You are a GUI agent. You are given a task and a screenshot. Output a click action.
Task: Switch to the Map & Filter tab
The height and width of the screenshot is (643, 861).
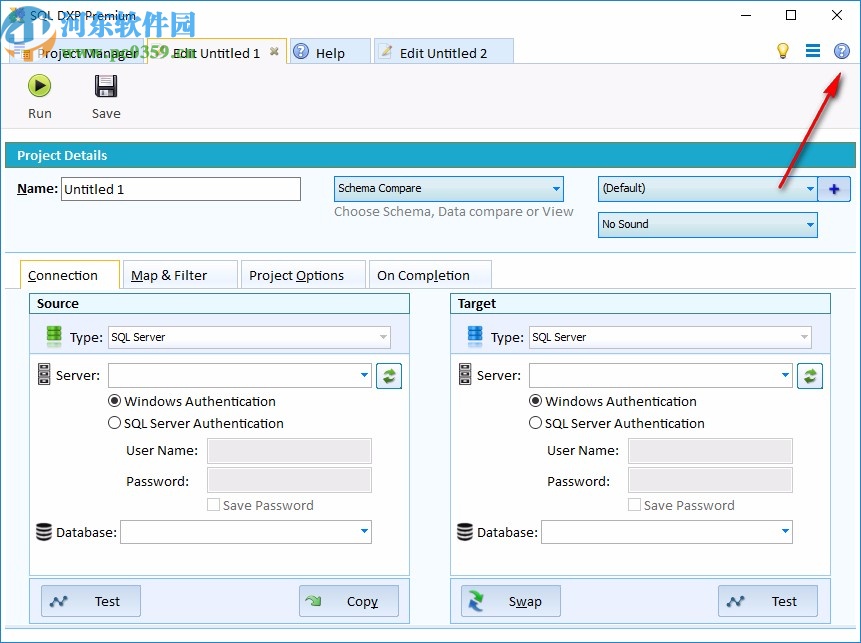[179, 274]
